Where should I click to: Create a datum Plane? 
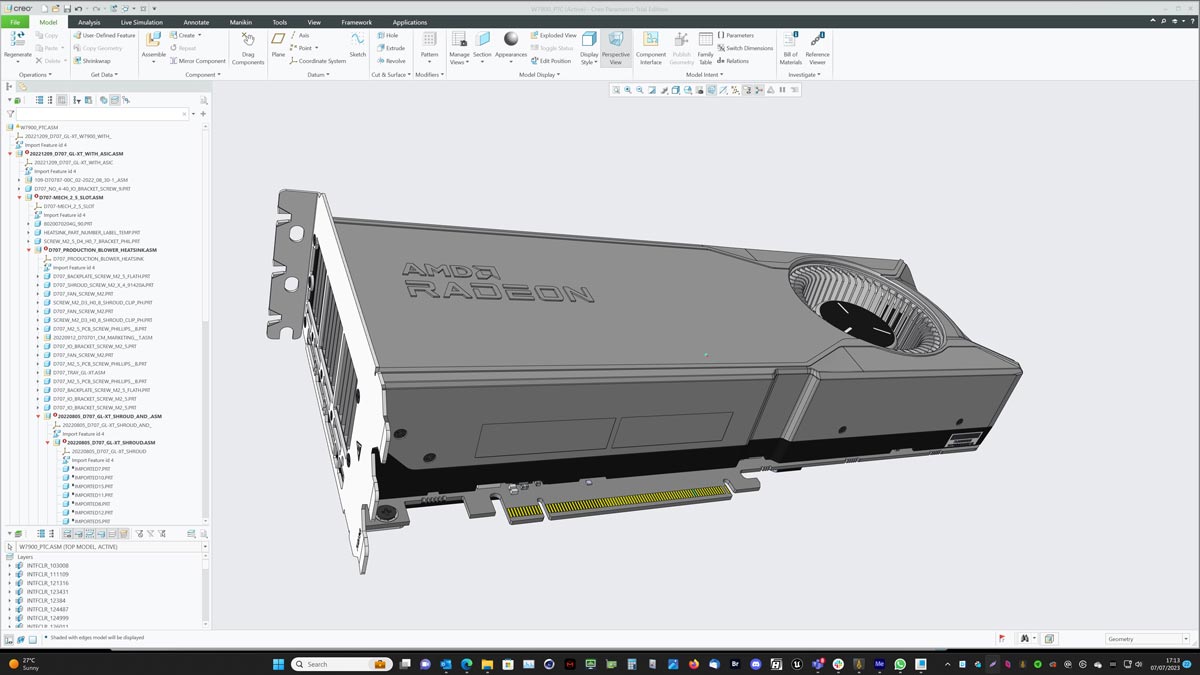pos(278,45)
